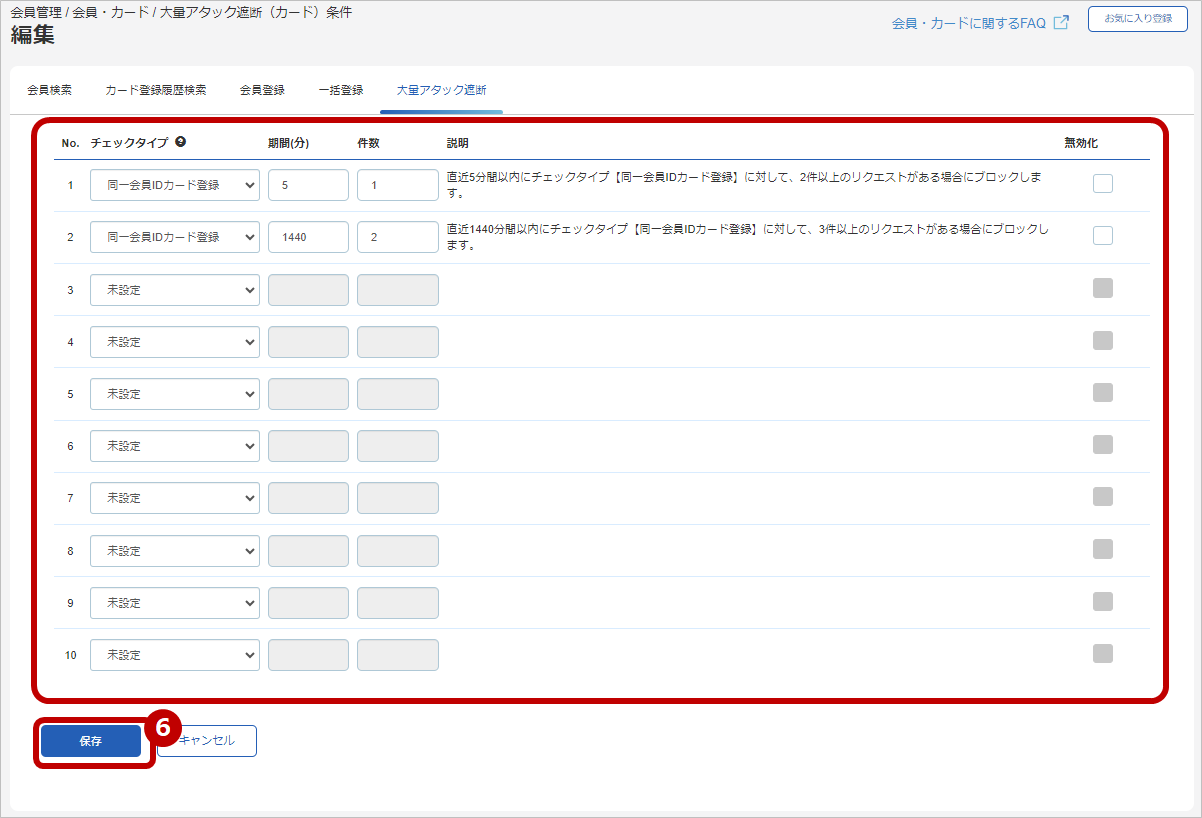Viewport: 1202px width, 818px height.
Task: Select 大量アタック遮断 tab
Action: (x=441, y=90)
